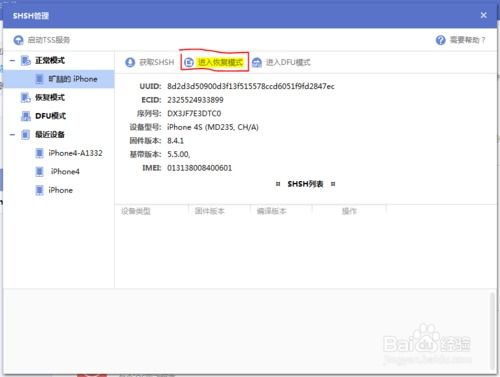Collapse the 最近设备 tree node
The height and width of the screenshot is (377, 500).
[x=12, y=135]
